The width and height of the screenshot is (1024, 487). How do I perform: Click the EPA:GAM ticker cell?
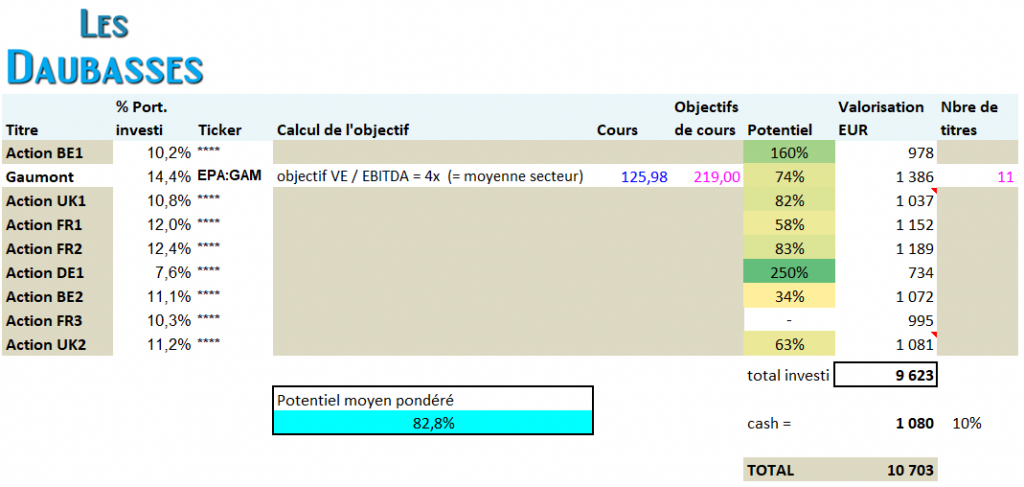point(230,177)
